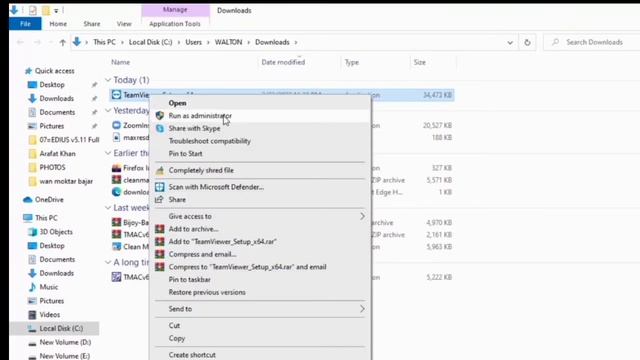The image size is (640, 360).
Task: Click the 3D Objects icon in sidebar
Action: (x=32, y=232)
